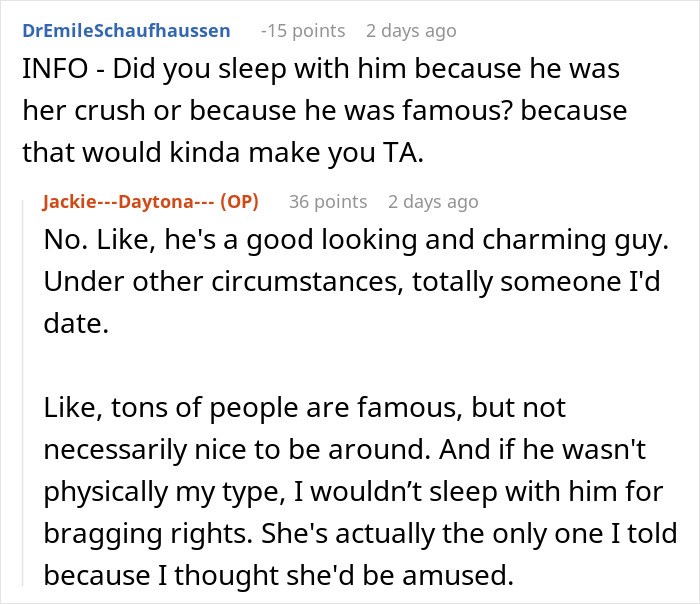The image size is (700, 604).
Task: Click the -15 points score
Action: (x=303, y=31)
